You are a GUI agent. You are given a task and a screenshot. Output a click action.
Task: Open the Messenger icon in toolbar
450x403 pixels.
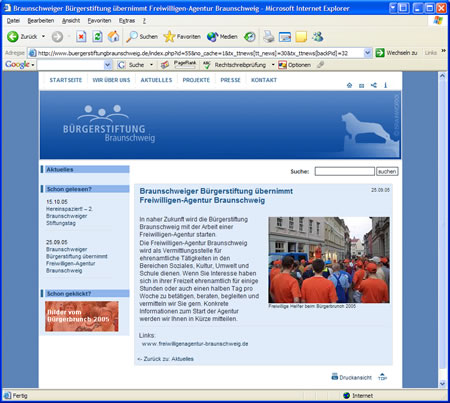click(x=317, y=36)
